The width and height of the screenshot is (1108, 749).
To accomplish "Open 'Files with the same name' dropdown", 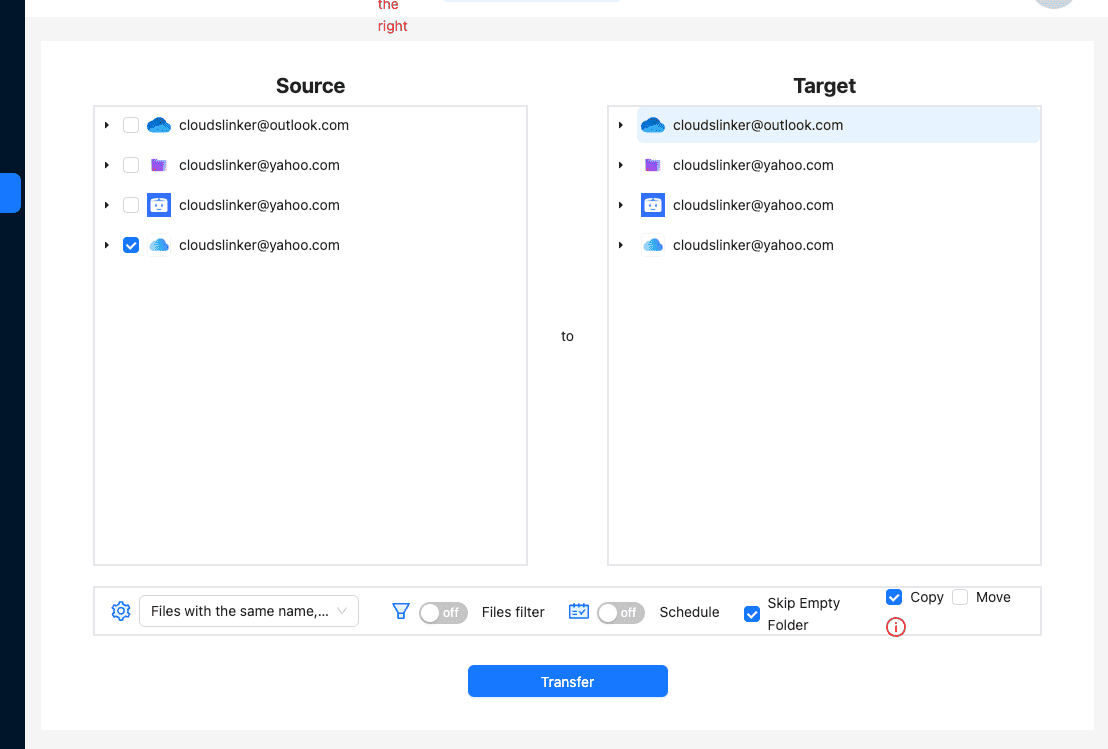I will pyautogui.click(x=249, y=611).
